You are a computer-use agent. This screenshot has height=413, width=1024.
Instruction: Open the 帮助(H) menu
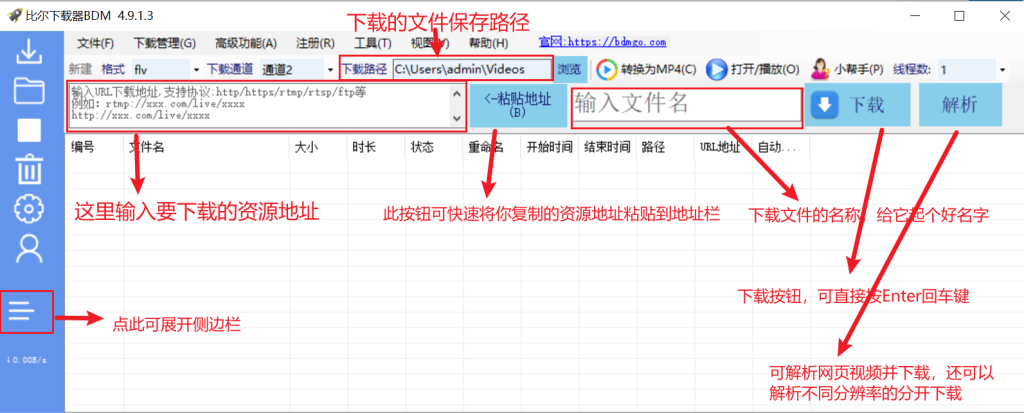pos(489,43)
